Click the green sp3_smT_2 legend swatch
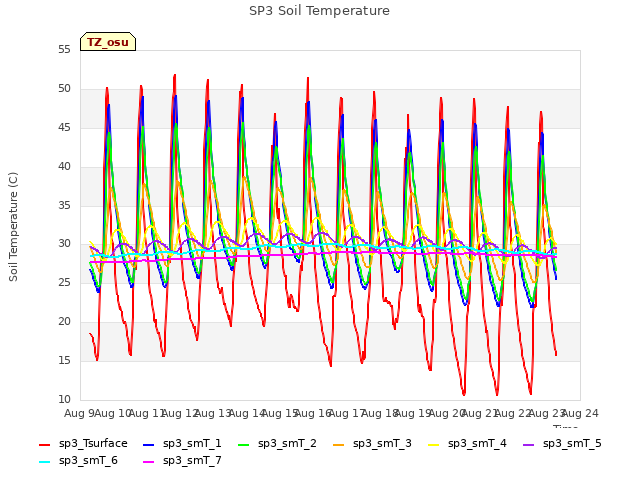 pyautogui.click(x=244, y=444)
